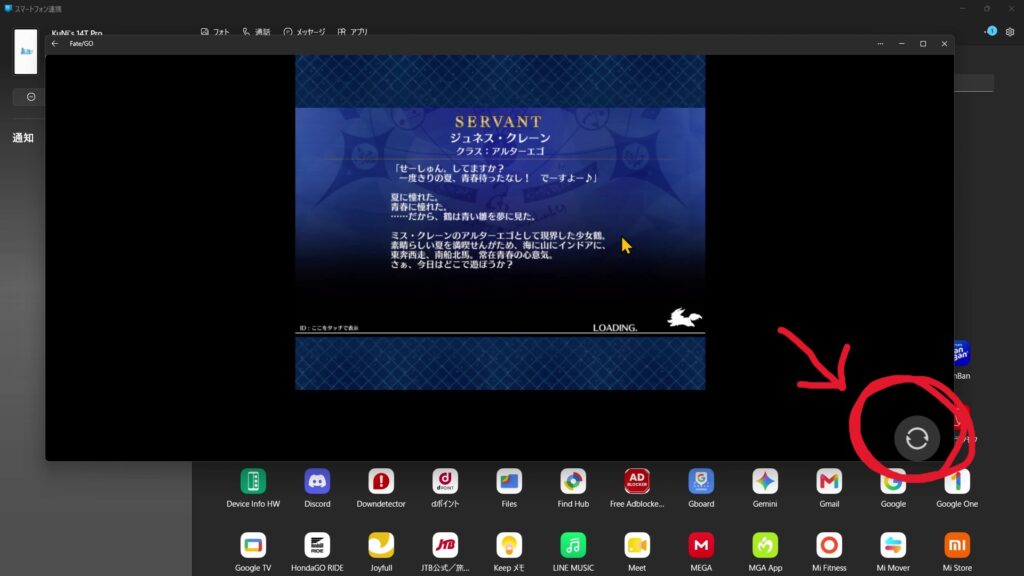Tap the 'ID : ここをタッチで表示' text

329,328
